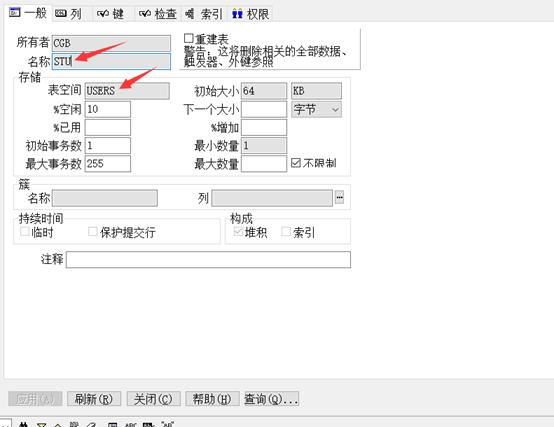Click the 初始大小 field showing 64
Image resolution: width=554 pixels, height=427 pixels.
point(264,91)
